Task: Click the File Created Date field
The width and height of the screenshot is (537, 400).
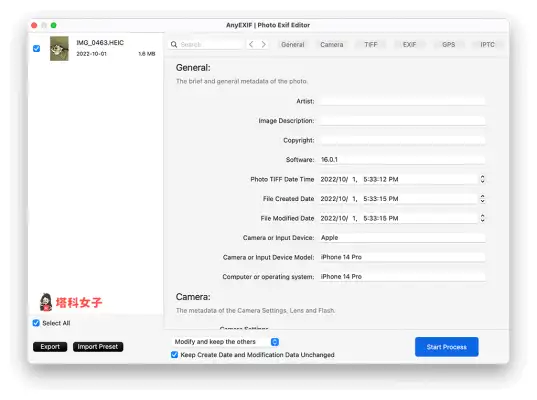Action: pyautogui.click(x=398, y=199)
